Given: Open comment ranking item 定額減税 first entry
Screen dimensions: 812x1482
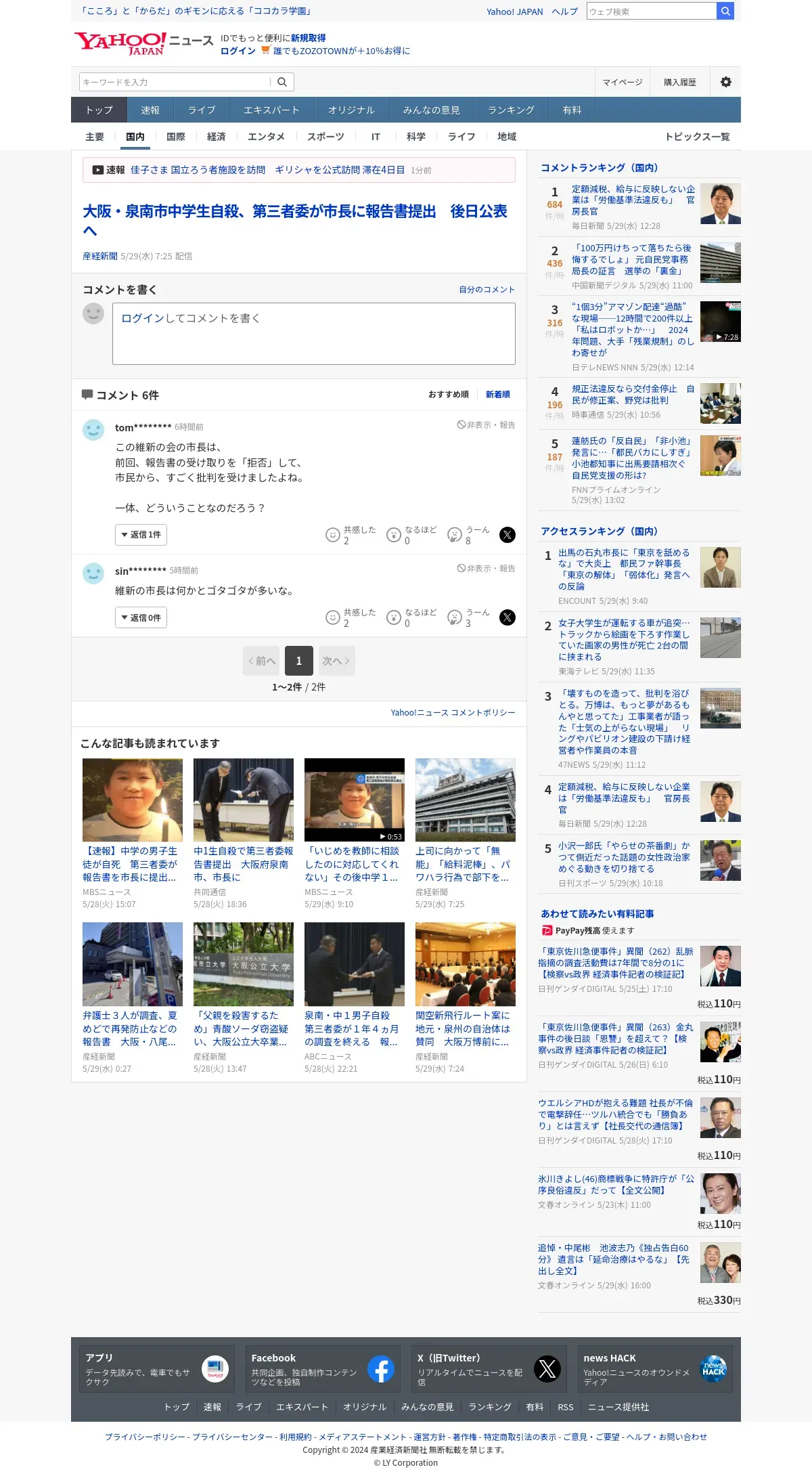Looking at the screenshot, I should (633, 200).
